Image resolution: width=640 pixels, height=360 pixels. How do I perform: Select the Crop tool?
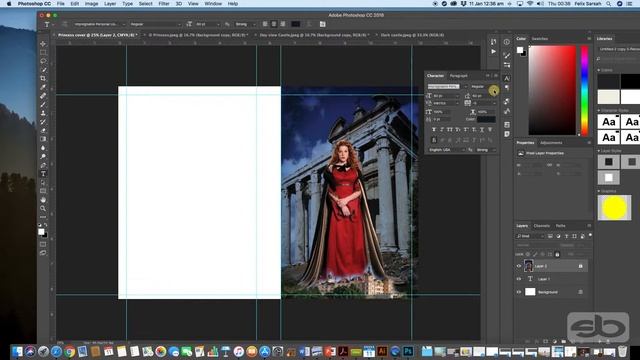tap(43, 78)
